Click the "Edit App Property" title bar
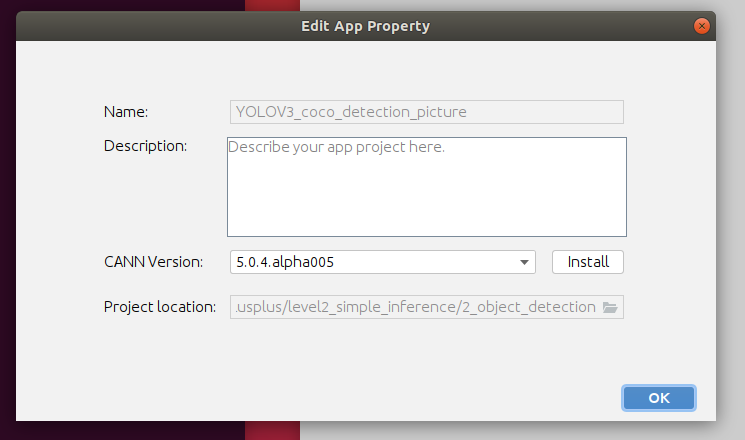The image size is (745, 440). [x=365, y=26]
